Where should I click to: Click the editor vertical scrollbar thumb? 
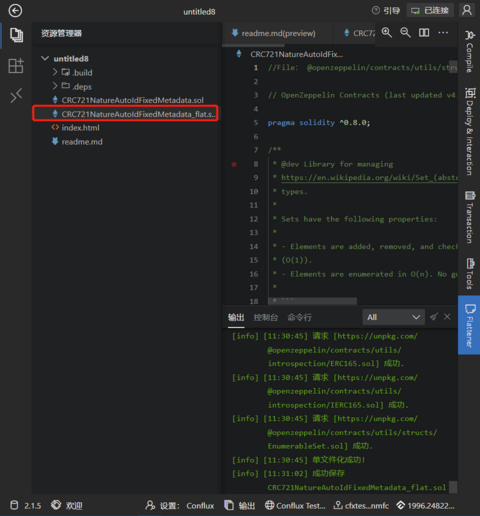453,67
